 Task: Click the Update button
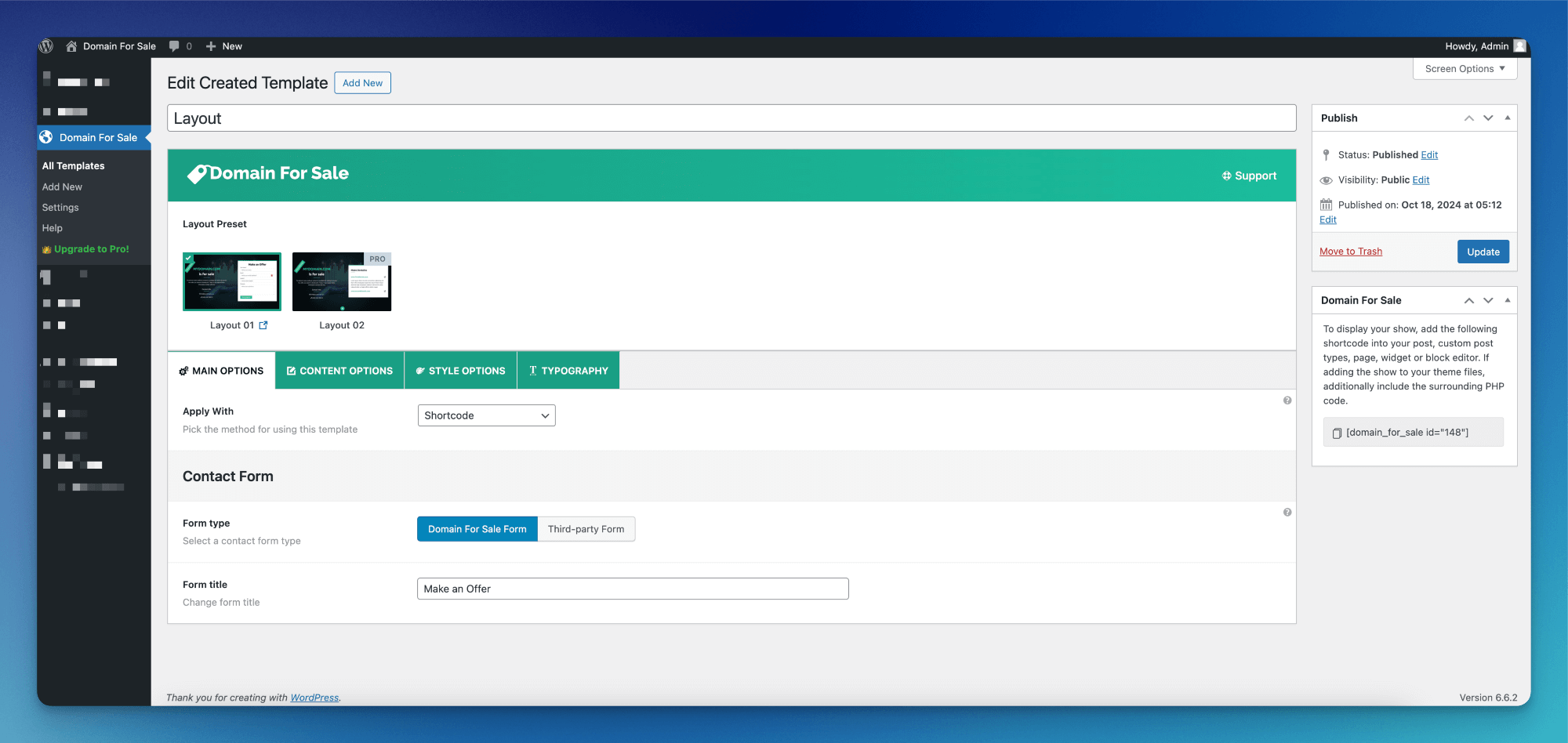click(x=1482, y=251)
